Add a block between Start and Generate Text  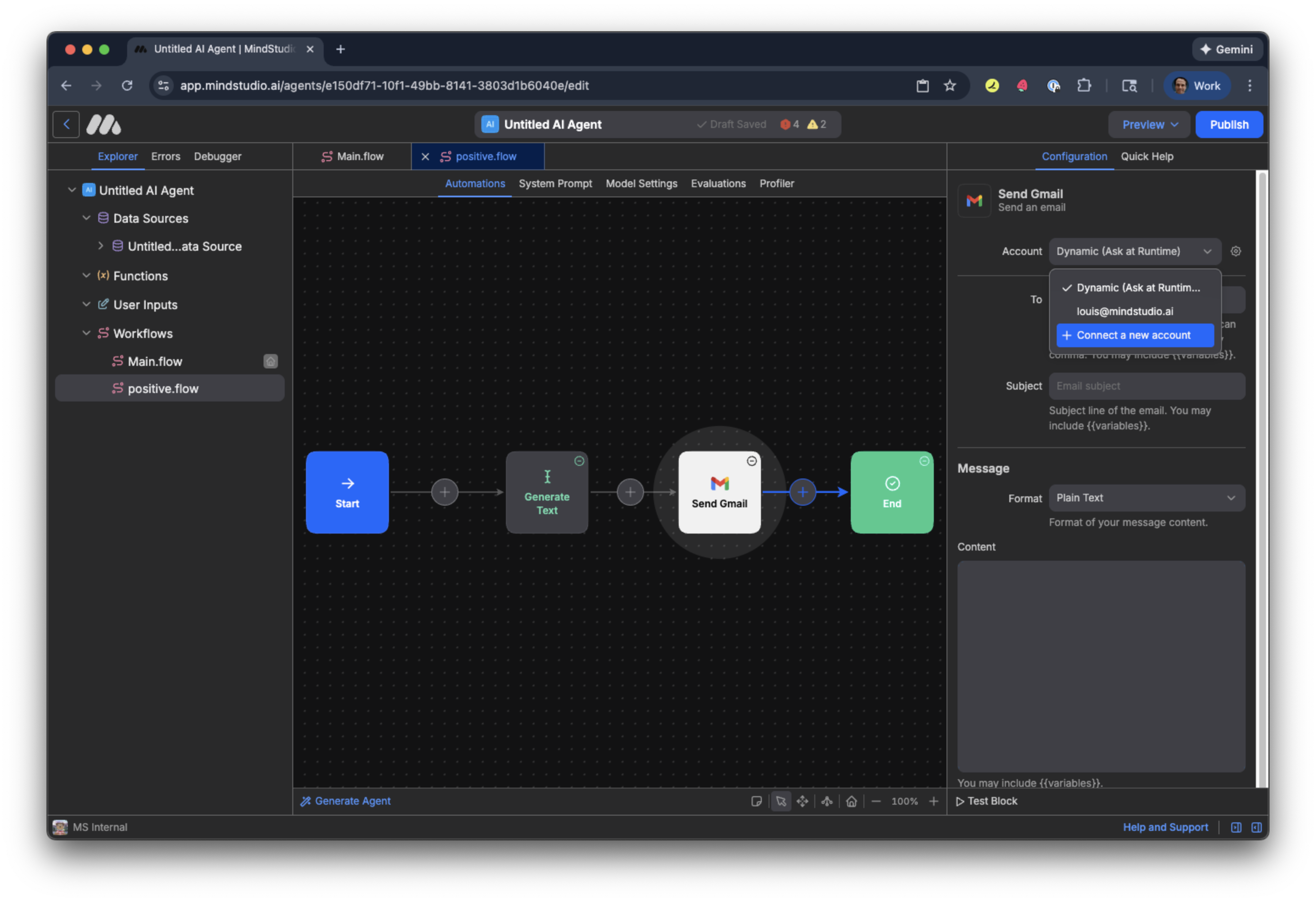444,492
